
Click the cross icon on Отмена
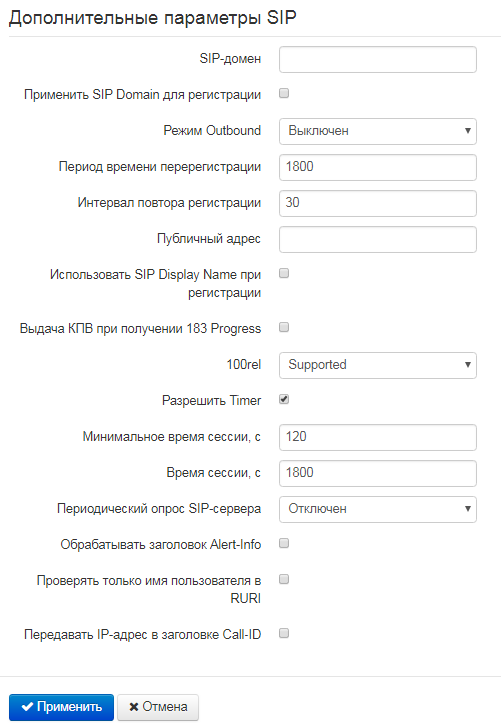tap(134, 707)
